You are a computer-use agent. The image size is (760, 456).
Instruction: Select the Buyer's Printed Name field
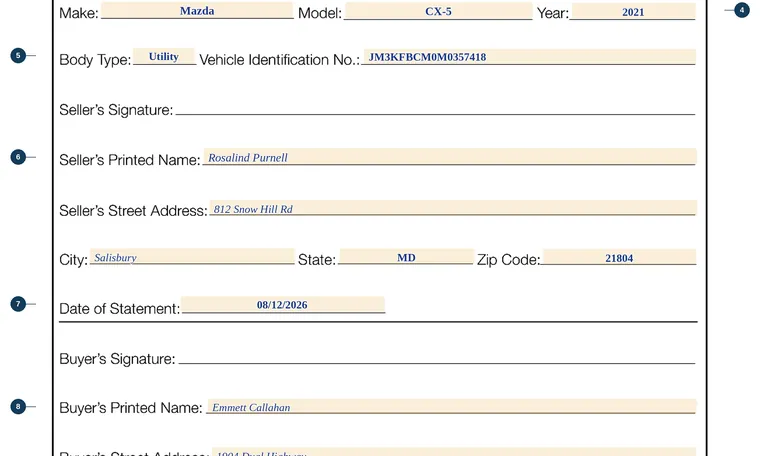(x=452, y=407)
